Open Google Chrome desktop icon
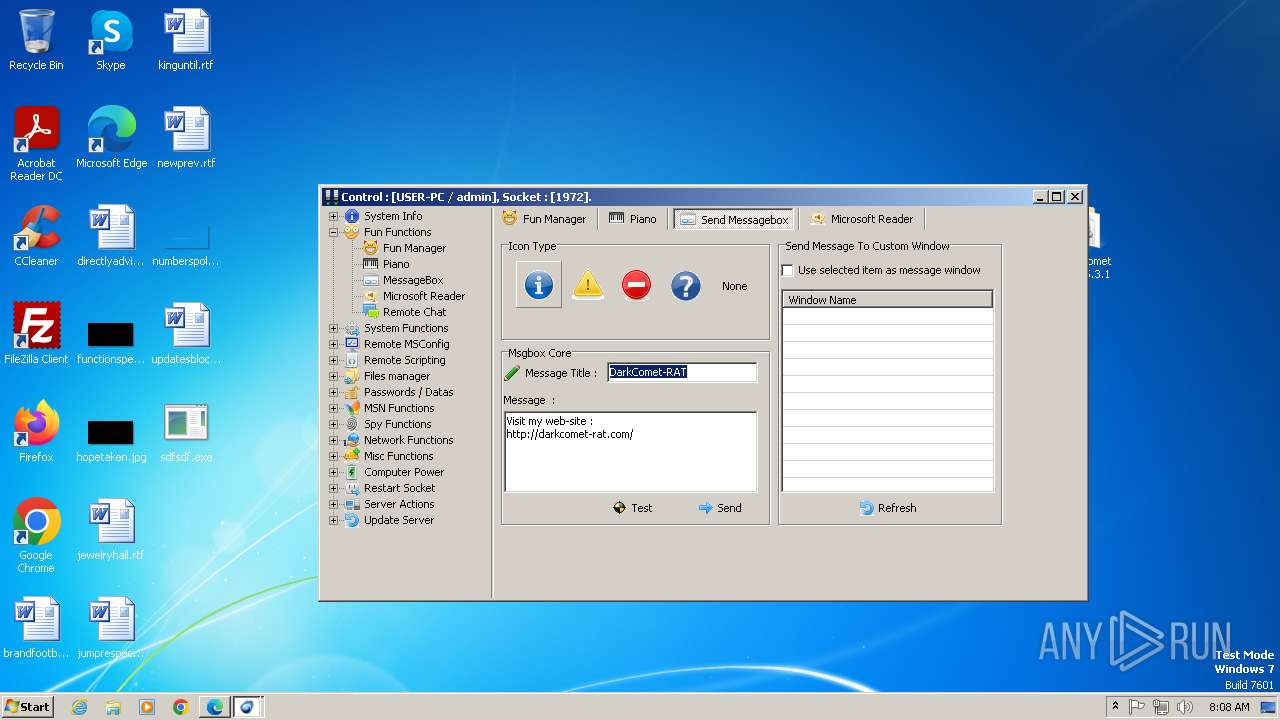 (36, 536)
